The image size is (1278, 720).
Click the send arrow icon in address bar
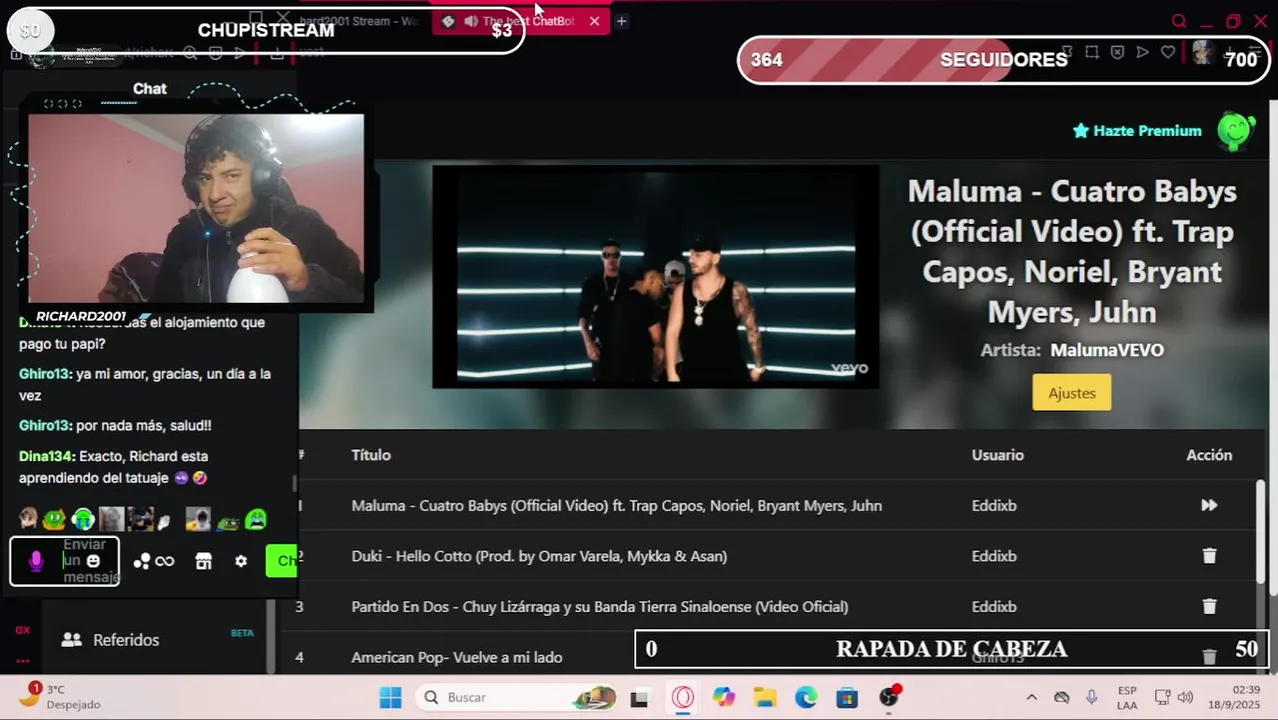[x=1142, y=52]
